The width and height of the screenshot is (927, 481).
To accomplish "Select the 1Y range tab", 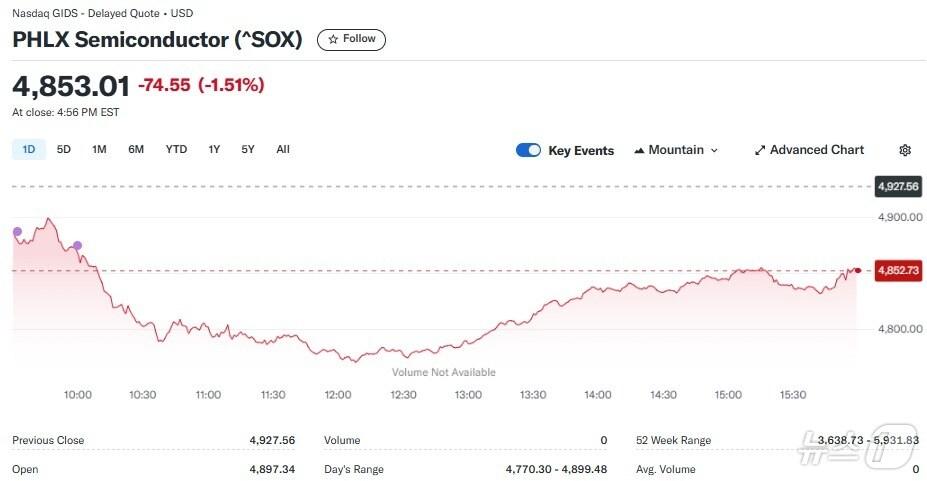I will [214, 150].
